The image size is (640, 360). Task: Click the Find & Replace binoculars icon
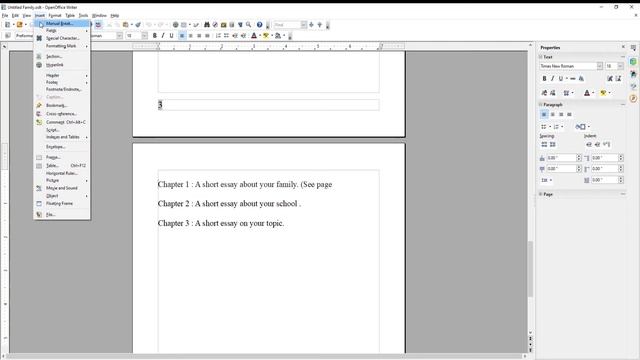point(207,25)
